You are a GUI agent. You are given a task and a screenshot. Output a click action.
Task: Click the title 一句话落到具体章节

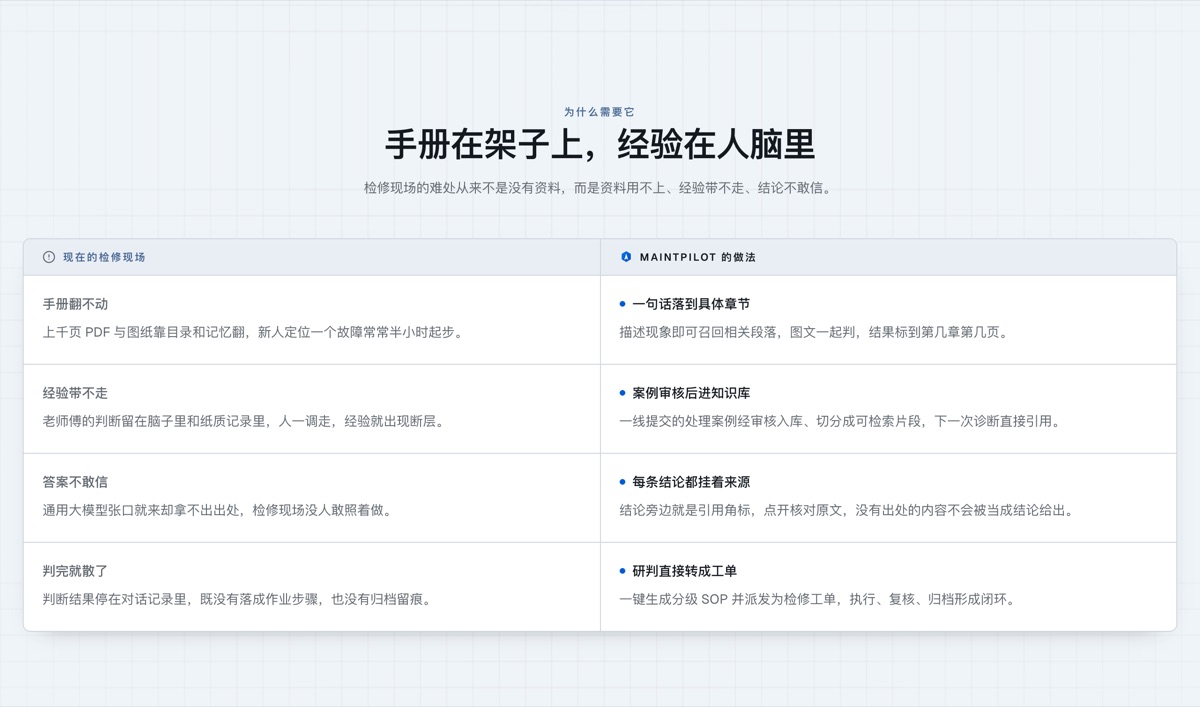pyautogui.click(x=691, y=304)
